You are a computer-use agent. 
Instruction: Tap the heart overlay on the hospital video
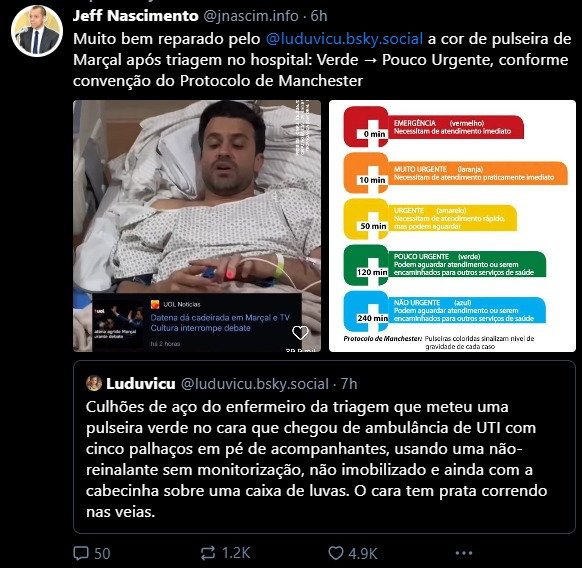[x=300, y=333]
